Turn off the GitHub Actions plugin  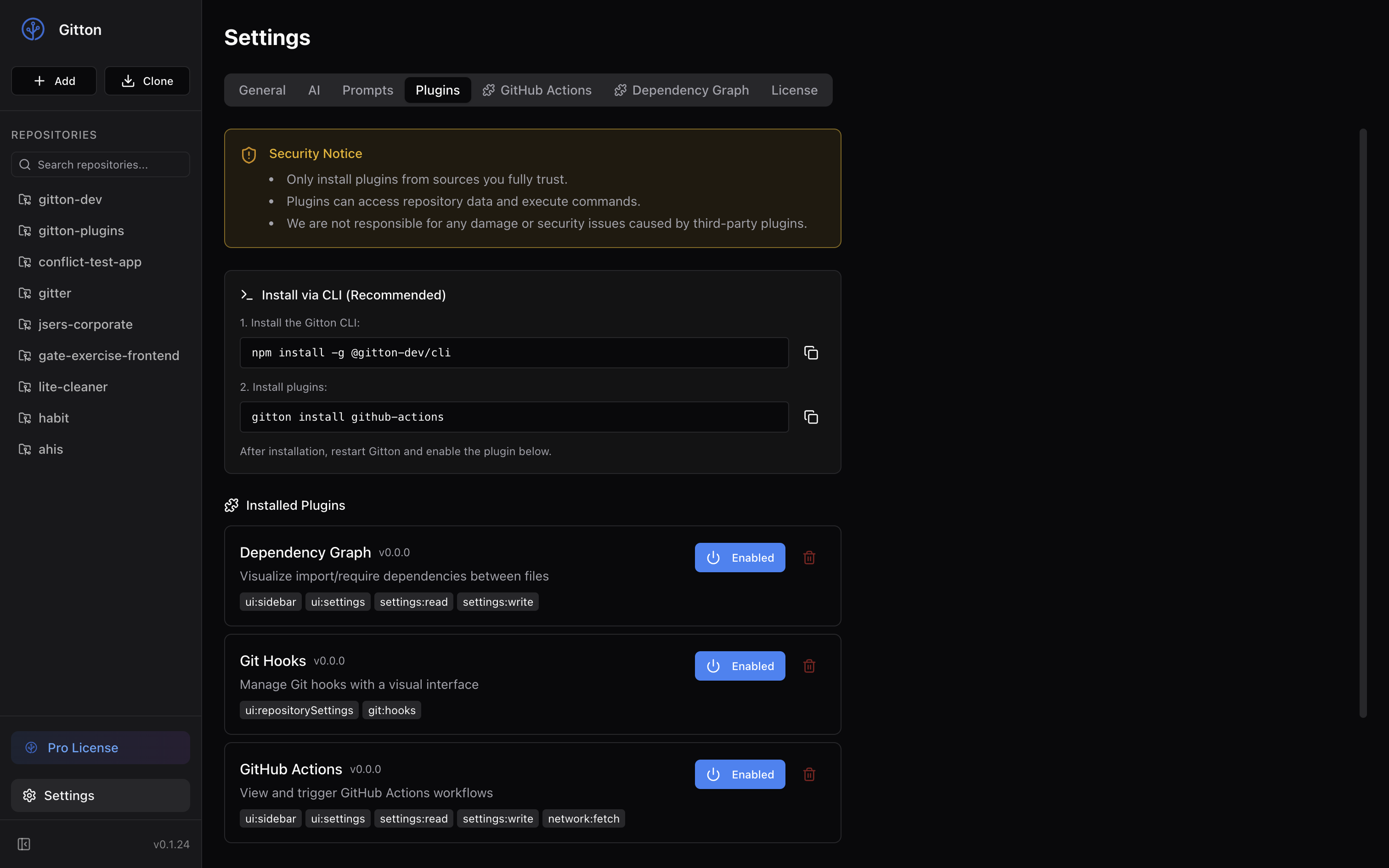(x=739, y=774)
